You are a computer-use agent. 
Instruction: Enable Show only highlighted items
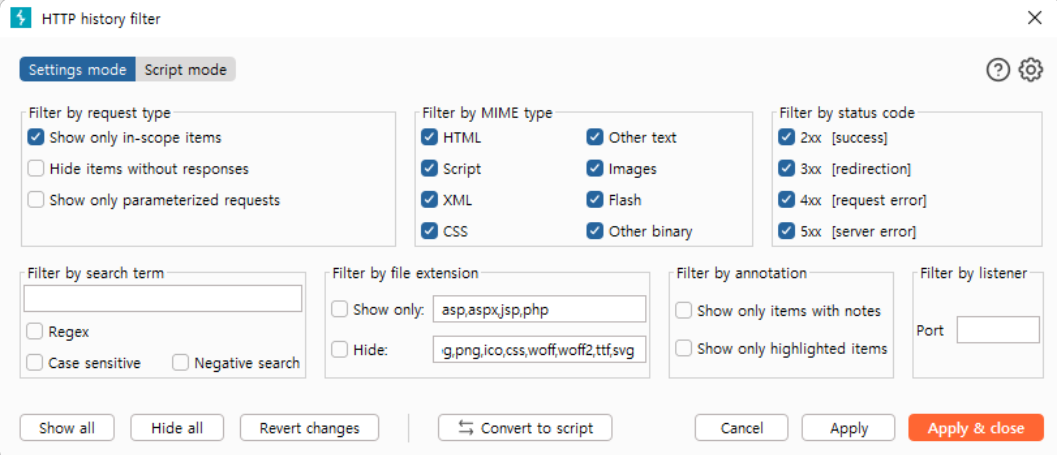coord(683,348)
